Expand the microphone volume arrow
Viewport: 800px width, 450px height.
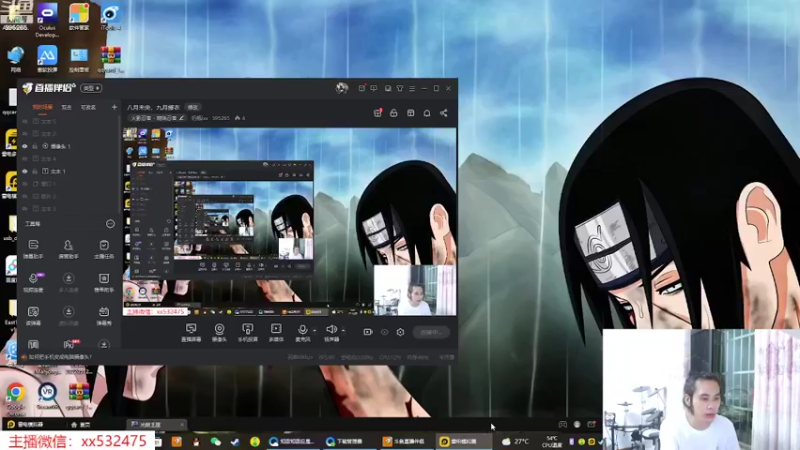point(314,331)
